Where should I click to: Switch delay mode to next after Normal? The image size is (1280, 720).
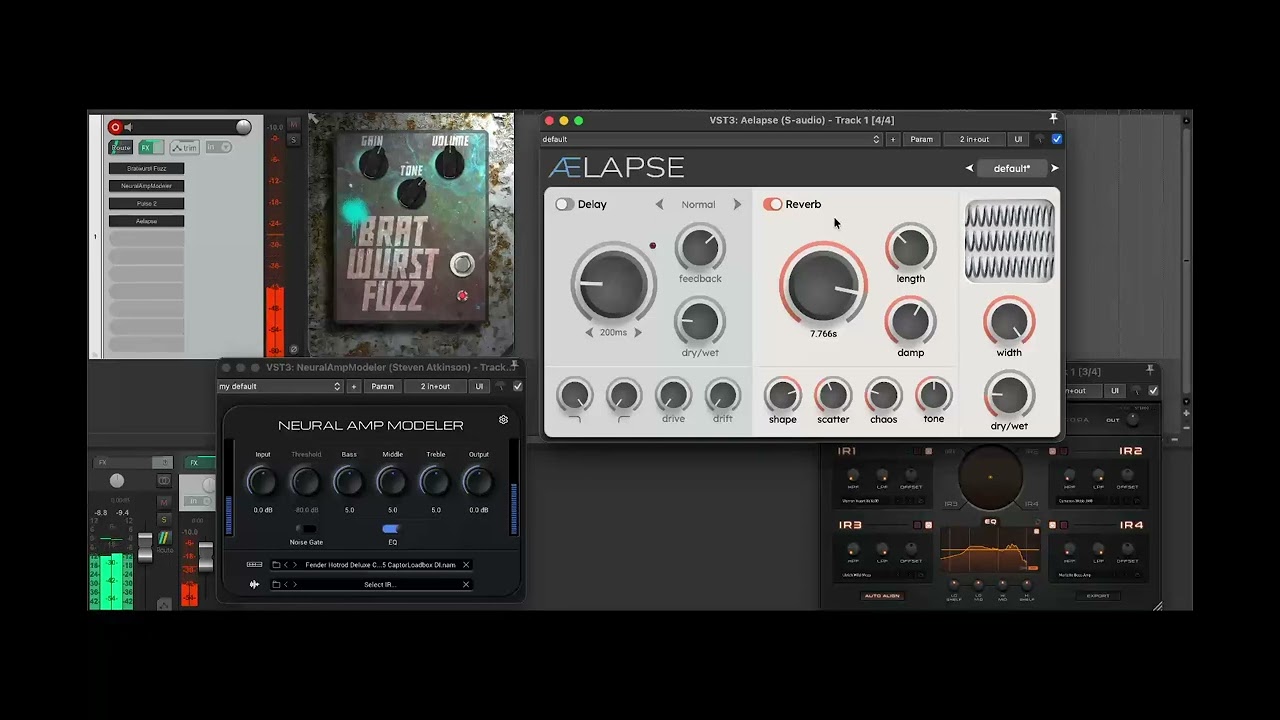(737, 204)
